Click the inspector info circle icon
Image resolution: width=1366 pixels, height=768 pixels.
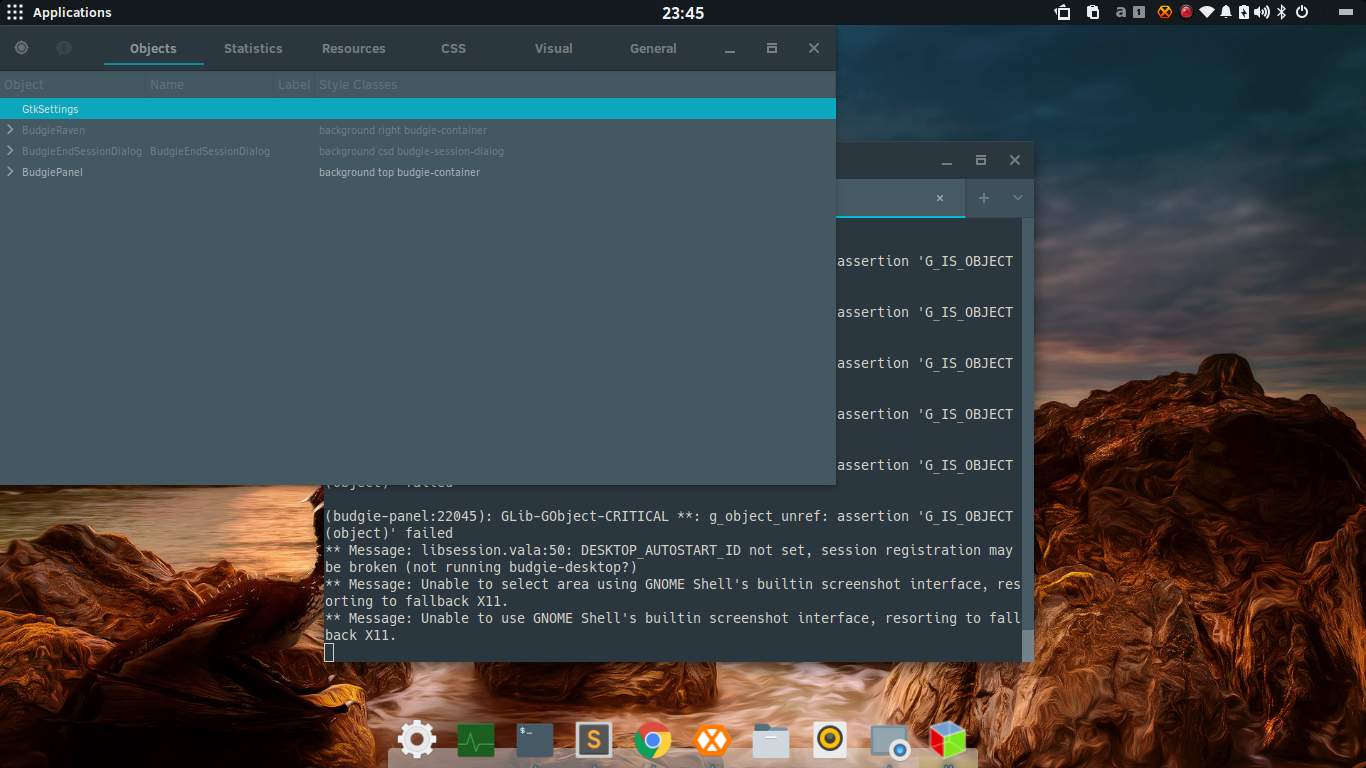(63, 48)
